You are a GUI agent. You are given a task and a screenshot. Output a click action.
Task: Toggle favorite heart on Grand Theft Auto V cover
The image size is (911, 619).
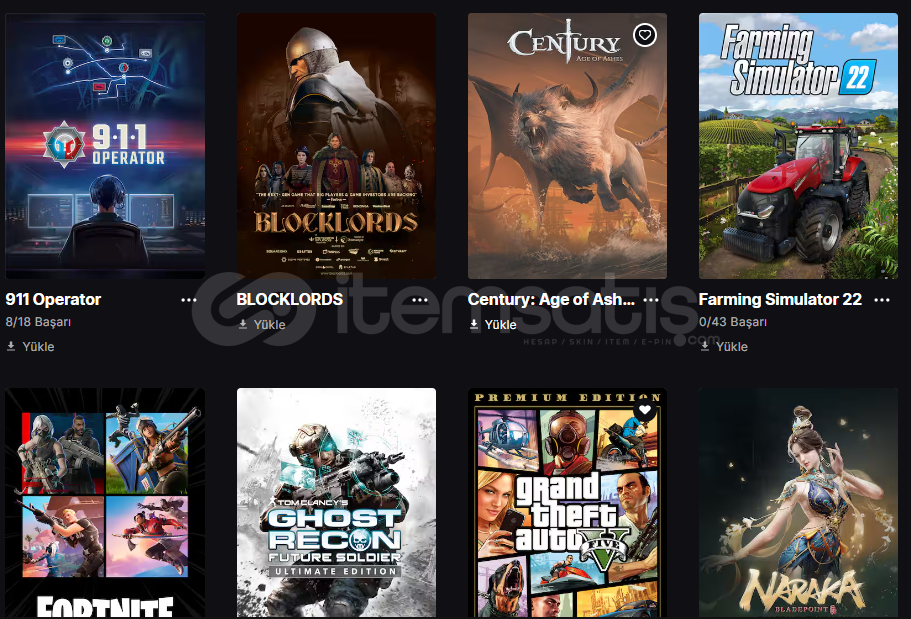(x=644, y=410)
